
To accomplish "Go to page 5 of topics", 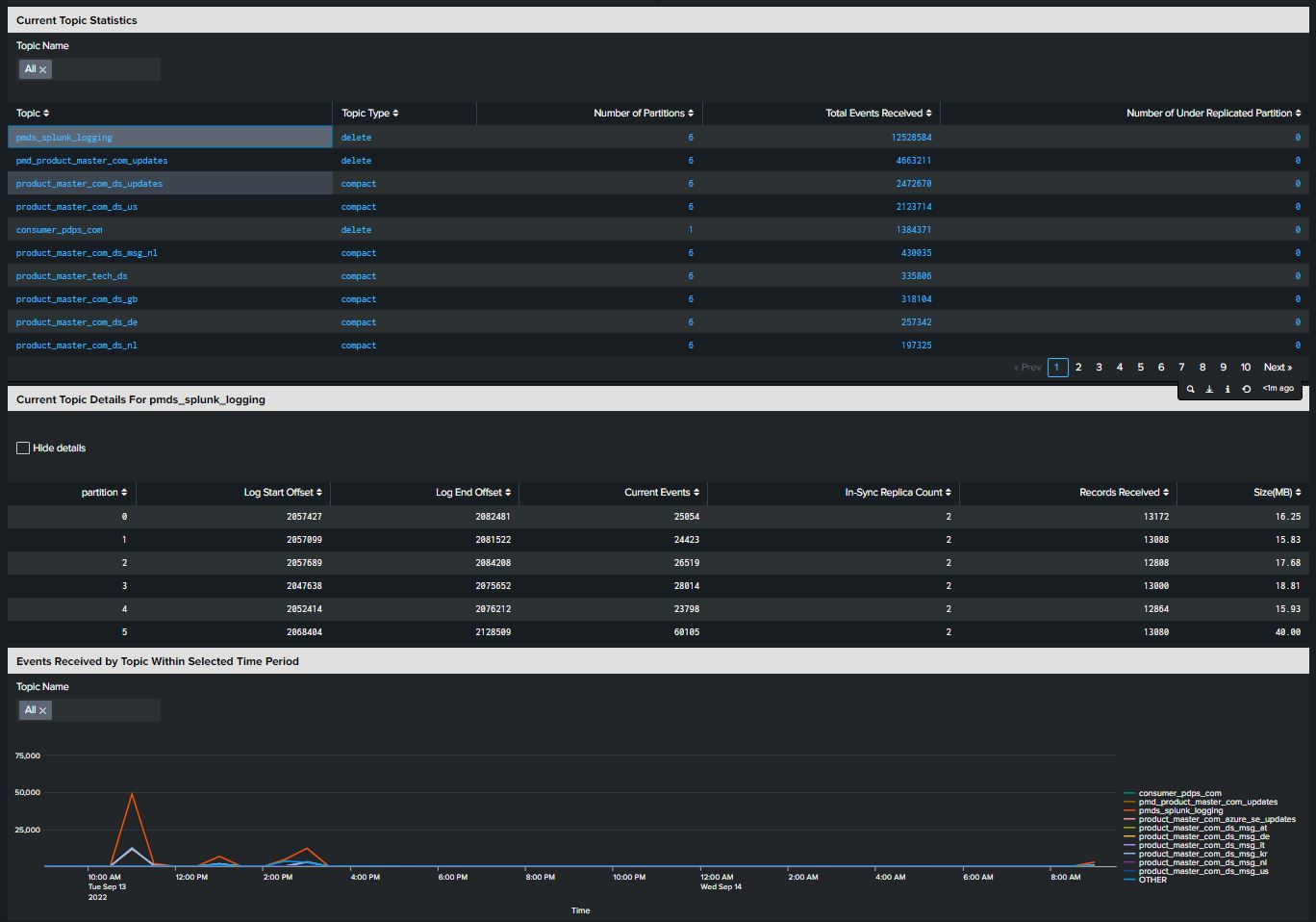I will pos(1140,367).
